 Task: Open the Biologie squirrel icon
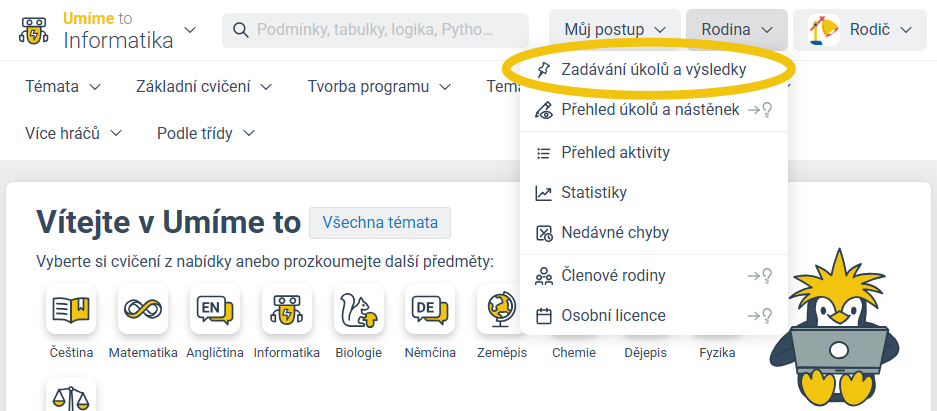coord(359,310)
